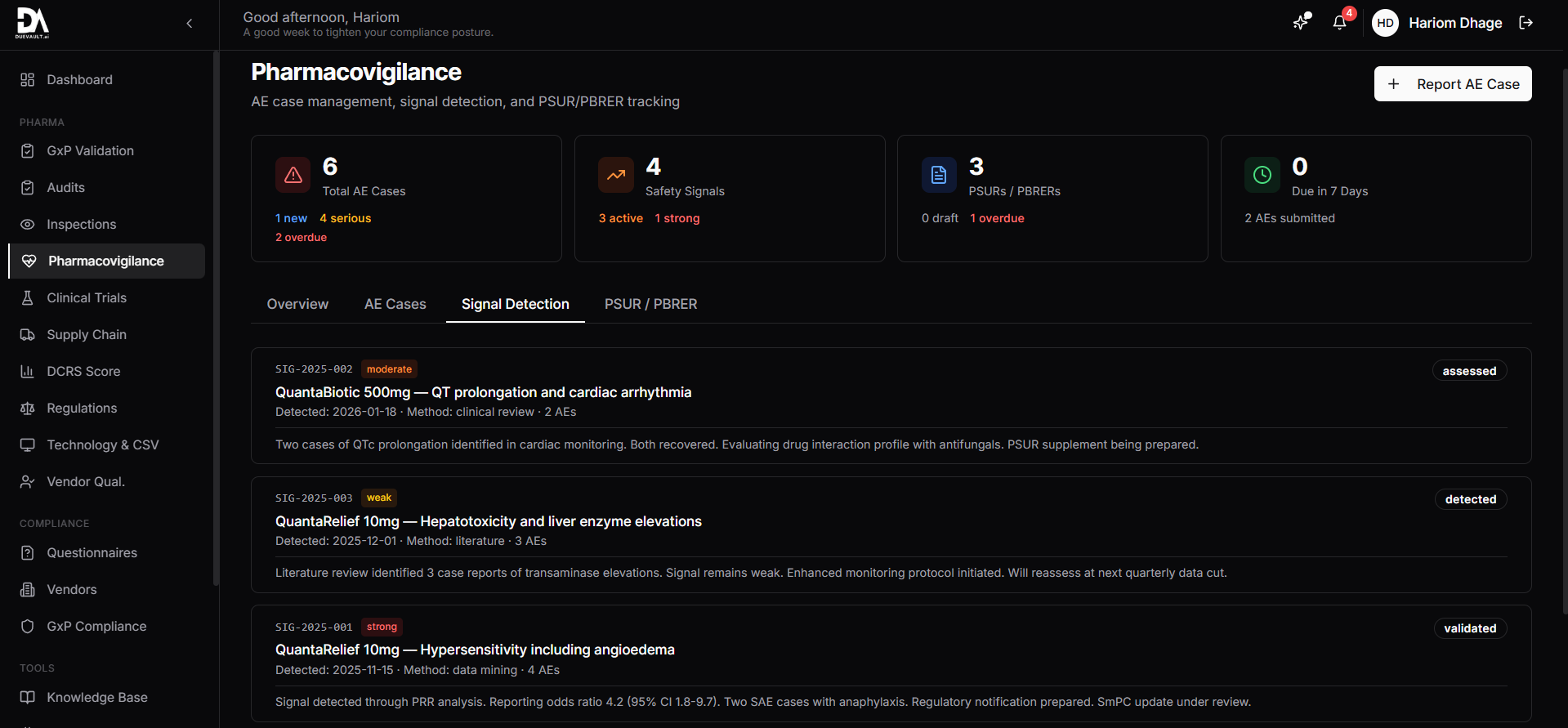Switch to the AE Cases tab
This screenshot has width=1568, height=728.
pyautogui.click(x=395, y=304)
